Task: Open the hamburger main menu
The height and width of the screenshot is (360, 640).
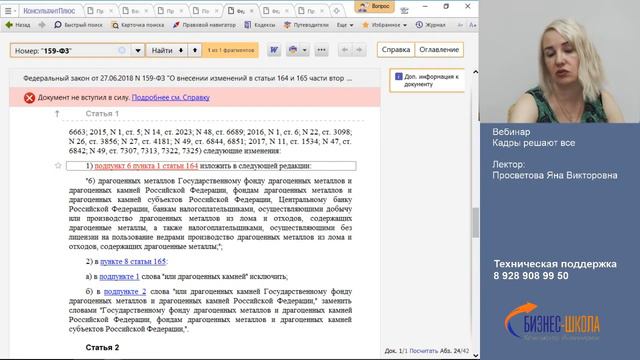Action: 8,11
